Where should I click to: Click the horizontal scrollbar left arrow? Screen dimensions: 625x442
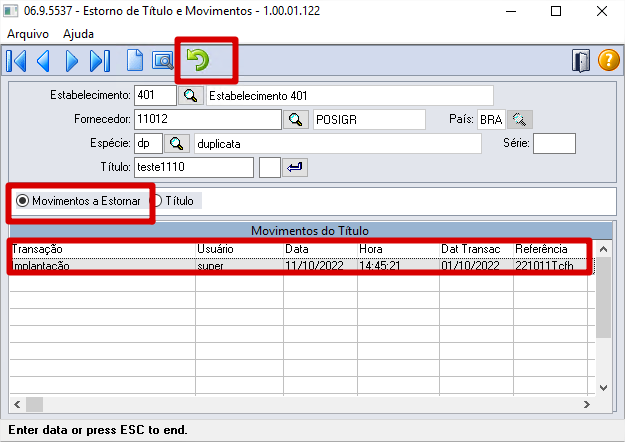pos(17,405)
